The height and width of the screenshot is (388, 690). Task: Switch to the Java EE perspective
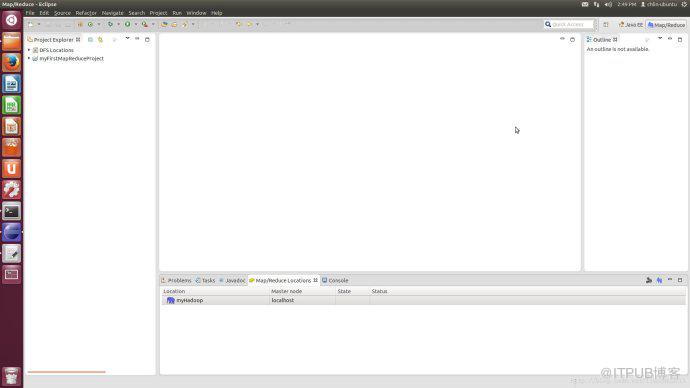click(631, 25)
